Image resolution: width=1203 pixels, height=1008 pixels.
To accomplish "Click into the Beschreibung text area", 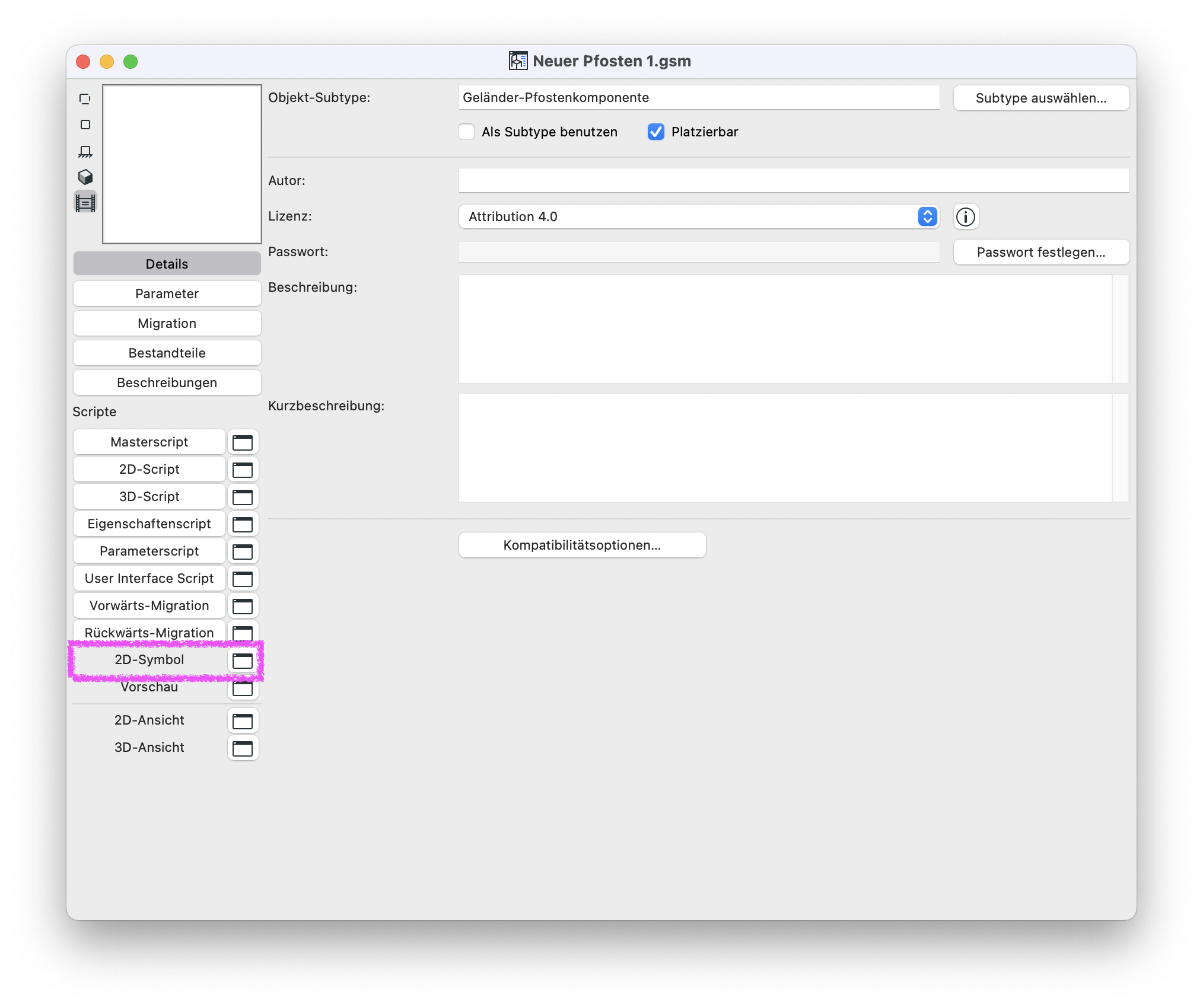I will (785, 329).
